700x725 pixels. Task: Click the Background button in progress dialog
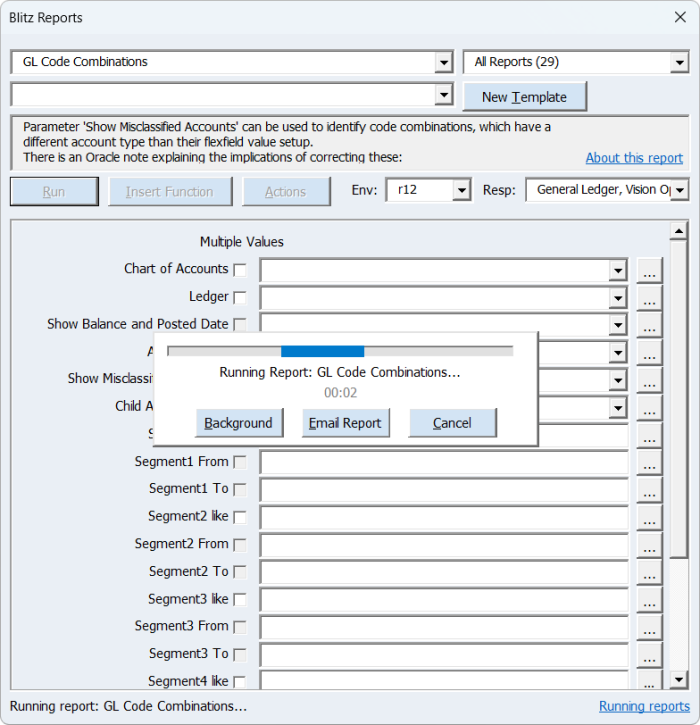[239, 423]
